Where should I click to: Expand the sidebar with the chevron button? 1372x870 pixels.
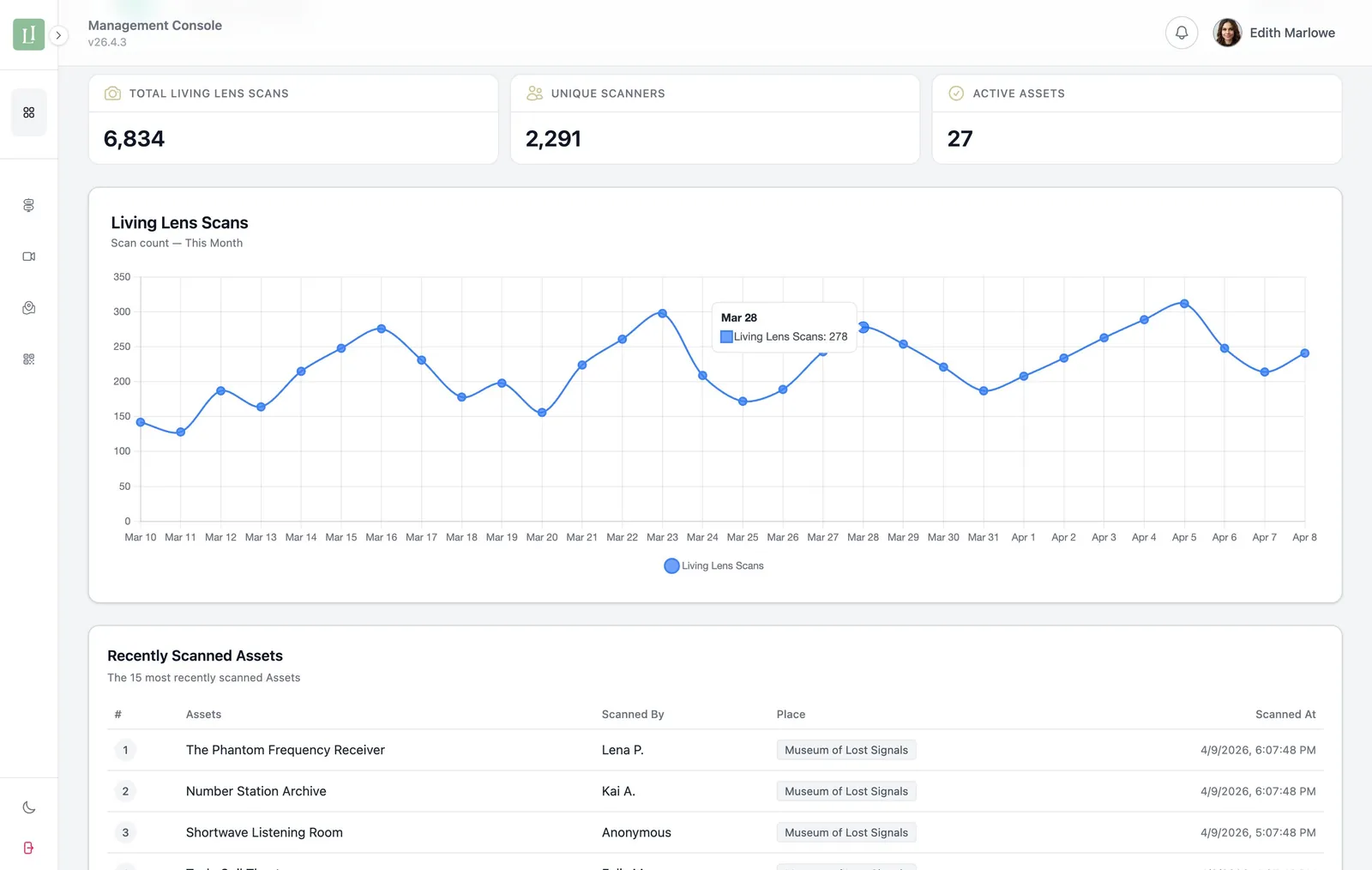58,35
